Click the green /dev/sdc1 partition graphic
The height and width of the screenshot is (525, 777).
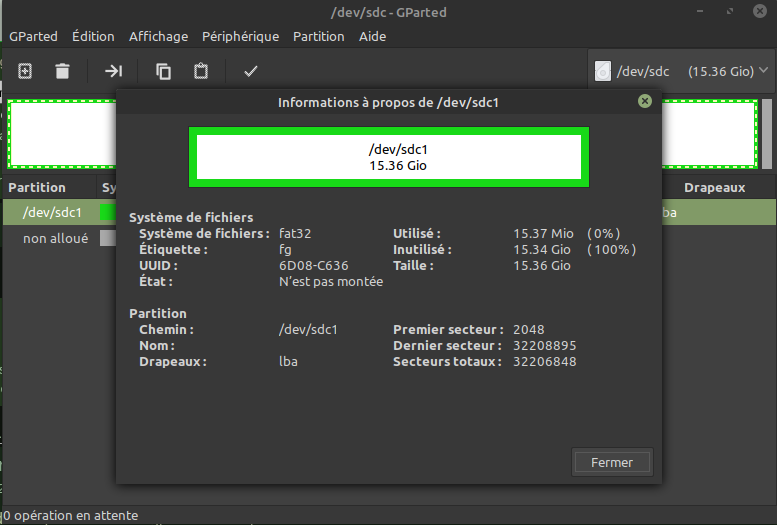[388, 157]
